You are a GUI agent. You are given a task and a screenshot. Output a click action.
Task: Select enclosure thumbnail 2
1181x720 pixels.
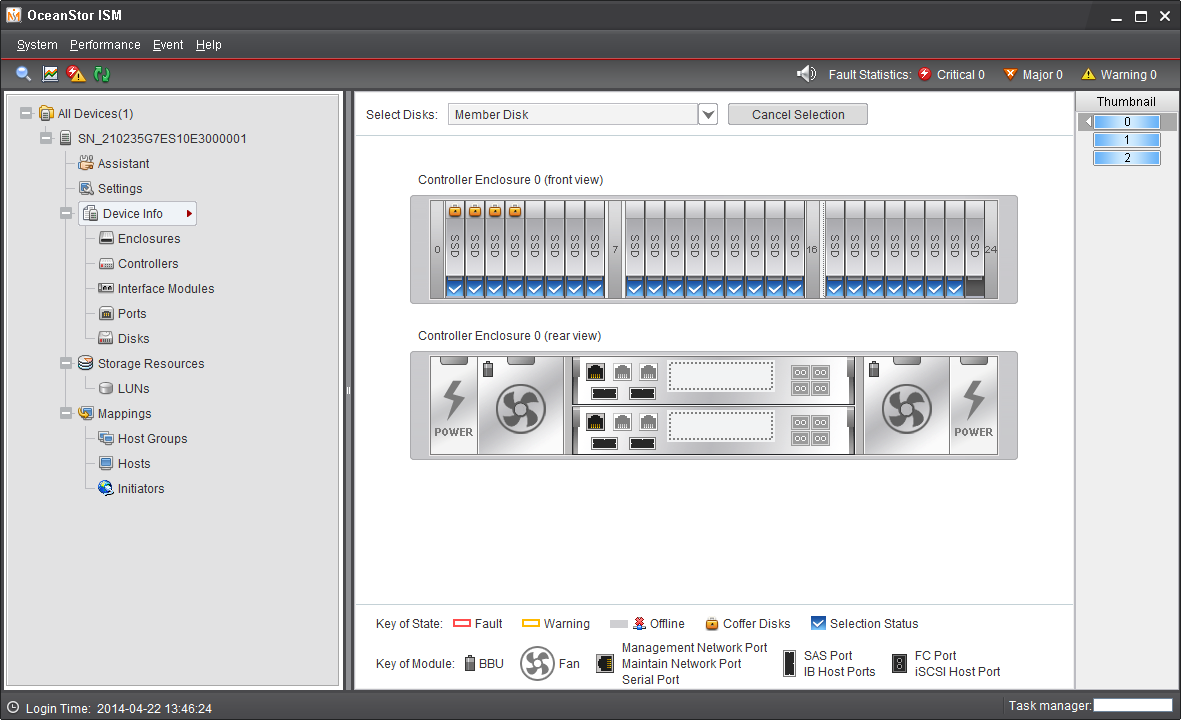tap(1127, 158)
